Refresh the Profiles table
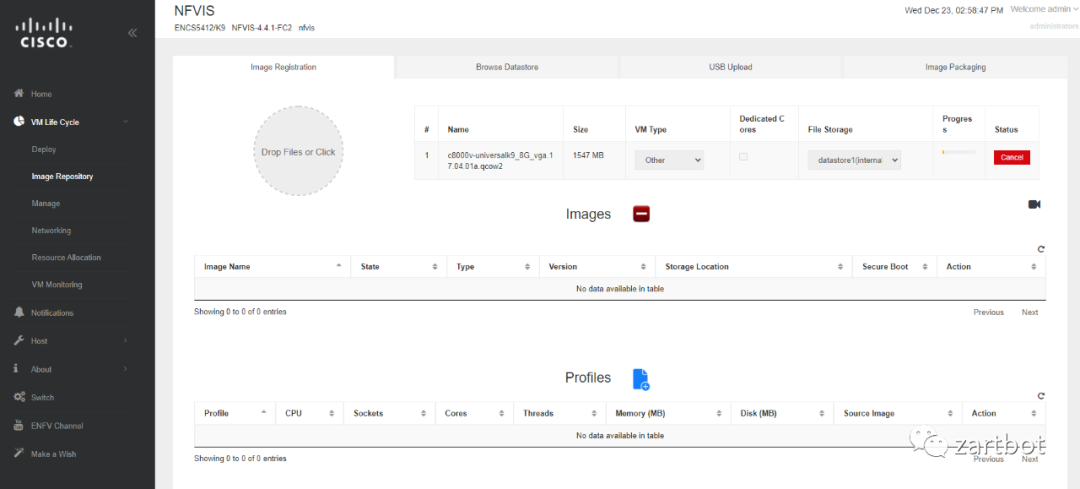 click(x=1041, y=395)
